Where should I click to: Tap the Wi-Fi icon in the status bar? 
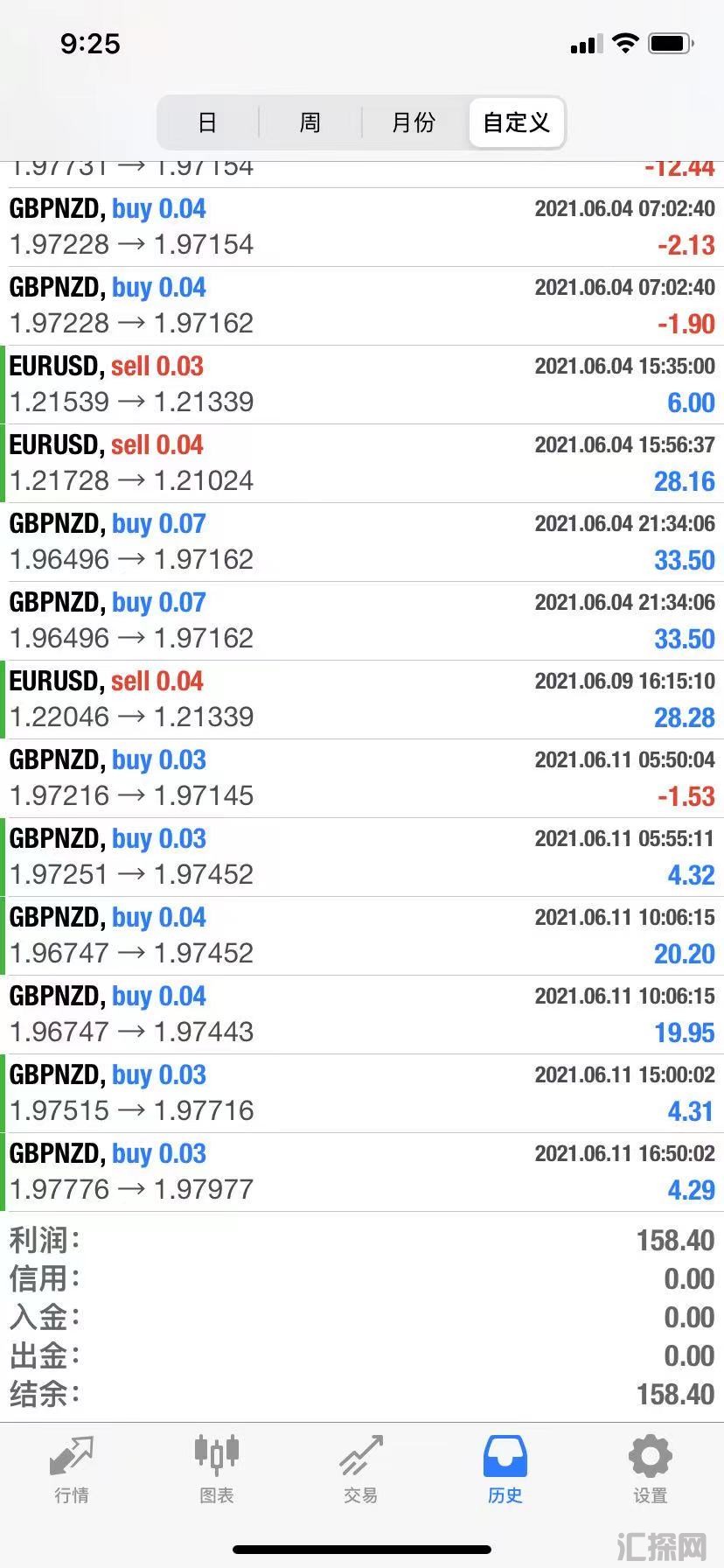pyautogui.click(x=625, y=43)
